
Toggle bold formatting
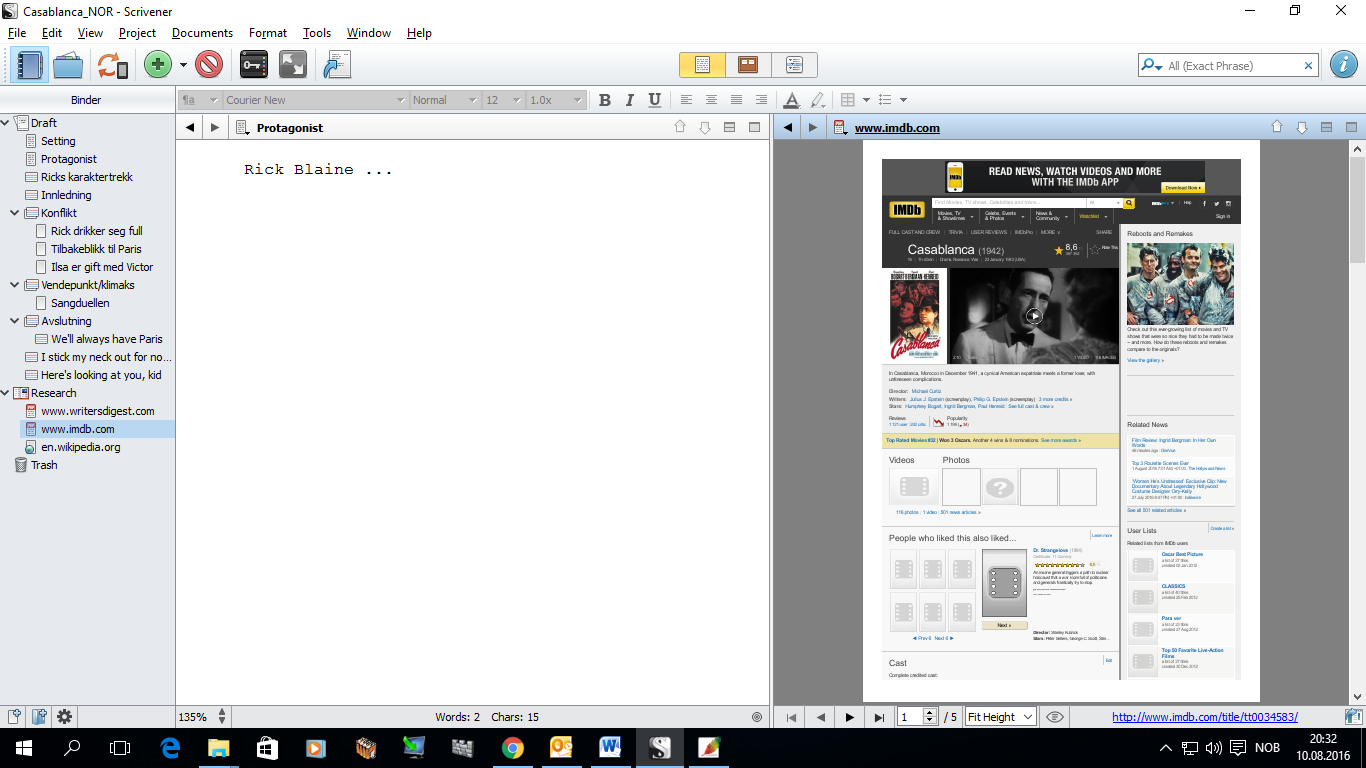(604, 99)
